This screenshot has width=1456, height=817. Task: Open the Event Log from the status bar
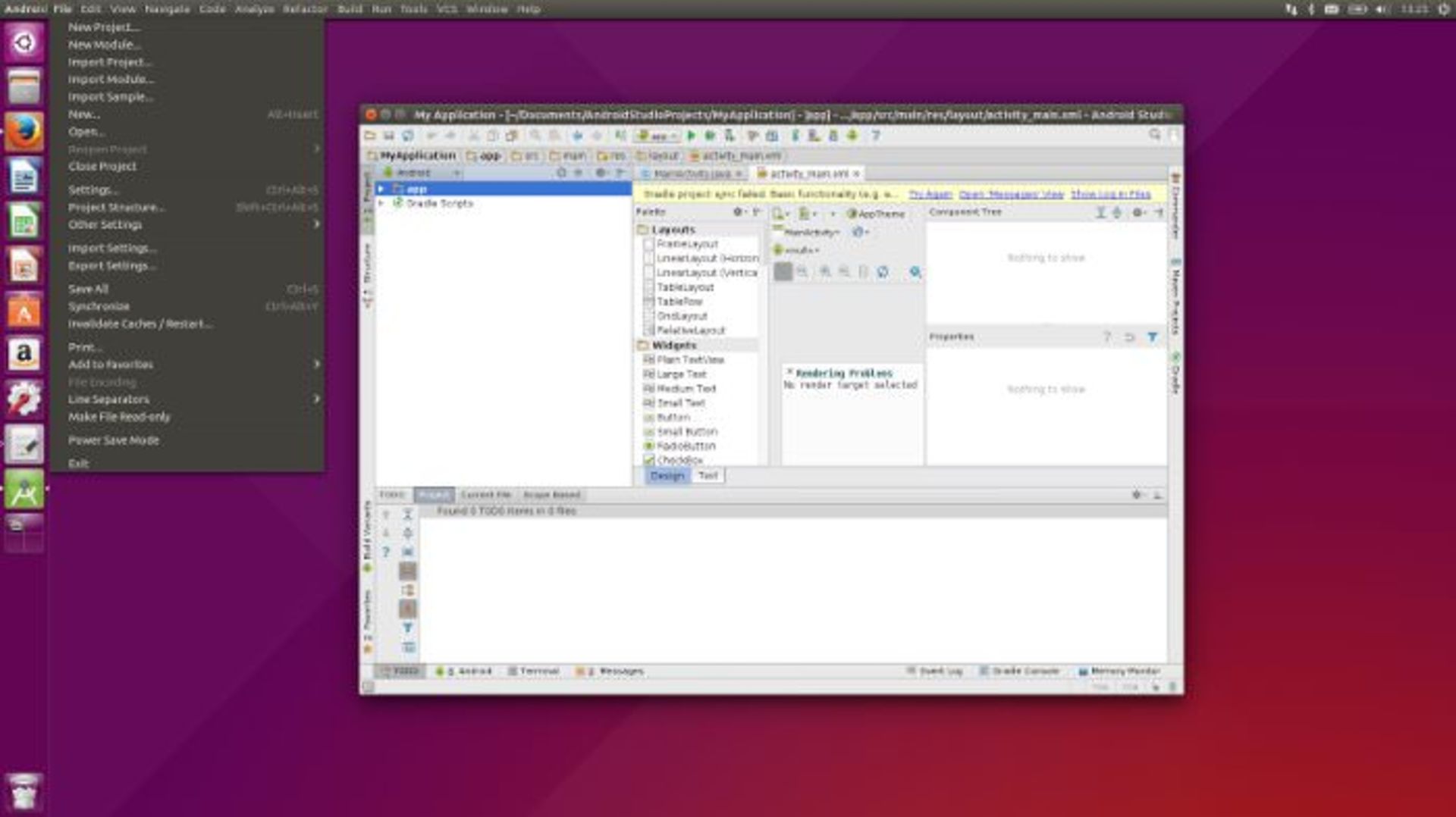point(939,671)
